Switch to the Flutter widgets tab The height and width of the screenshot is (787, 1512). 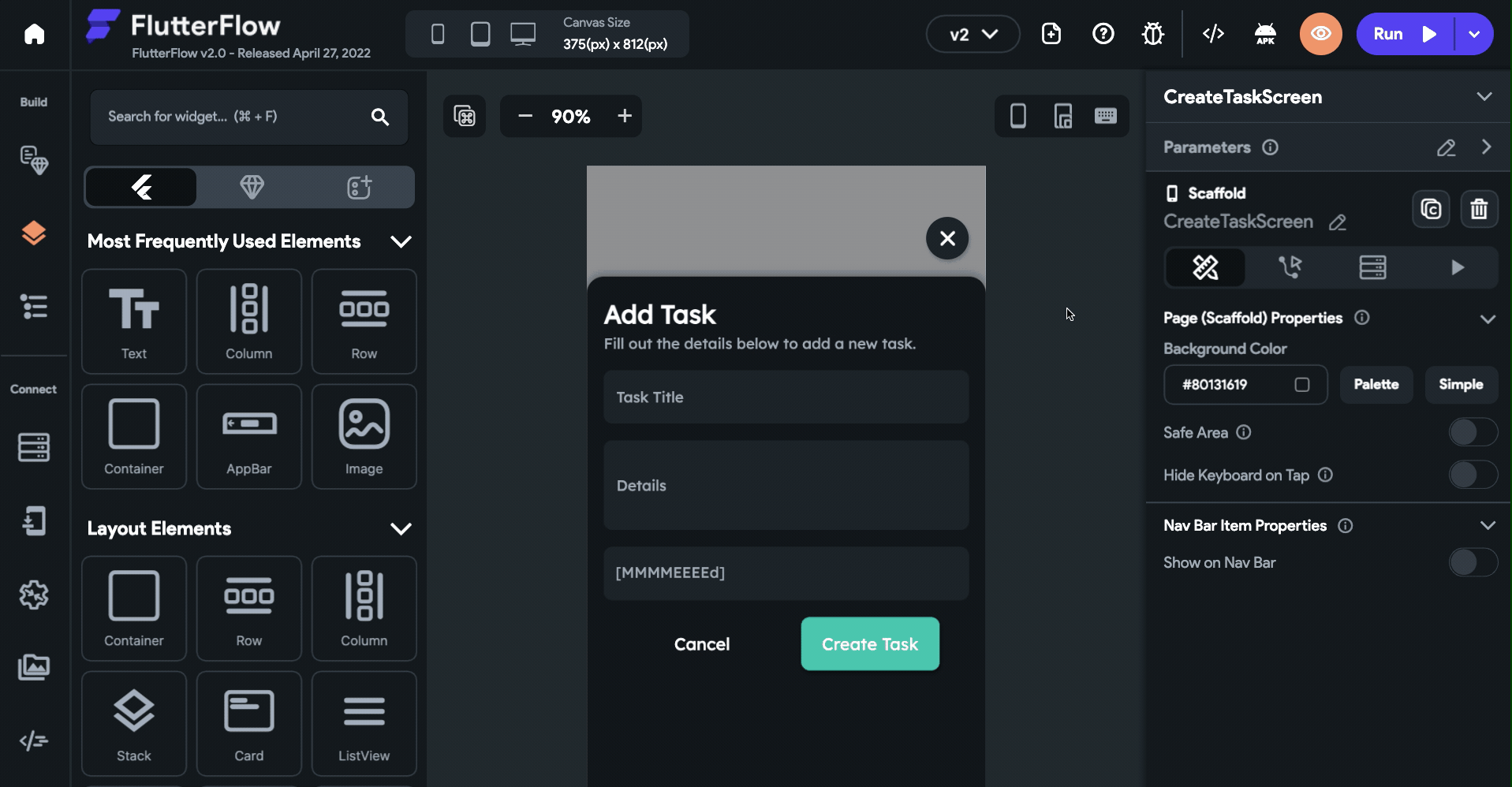(x=141, y=187)
